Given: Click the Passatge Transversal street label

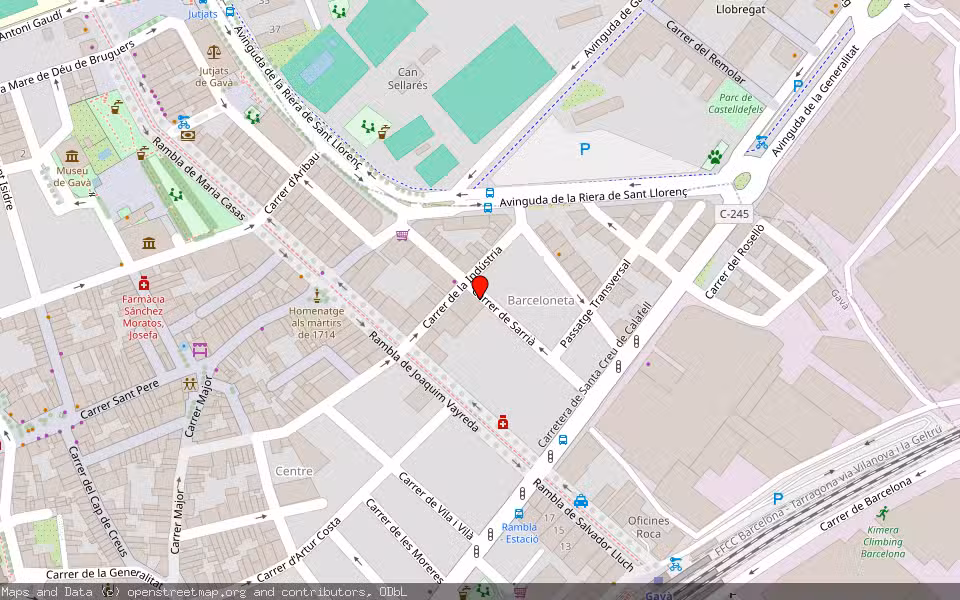Looking at the screenshot, I should click(596, 304).
